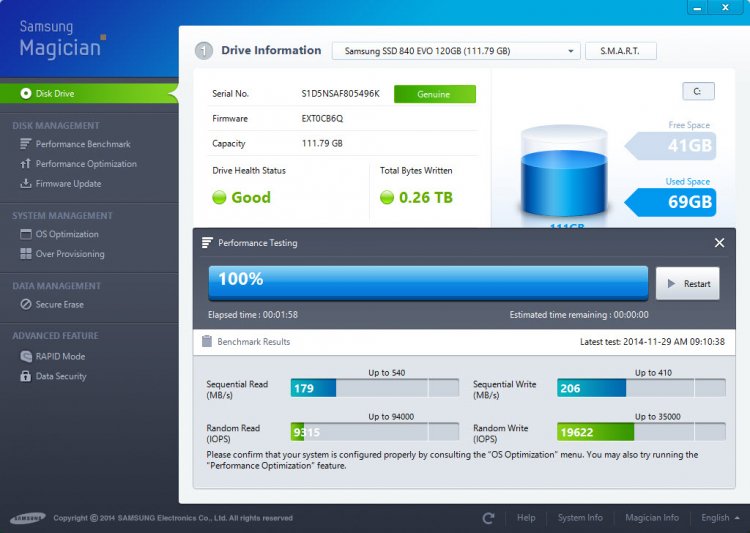Image resolution: width=750 pixels, height=533 pixels.
Task: Expand the English language selector
Action: coord(720,518)
